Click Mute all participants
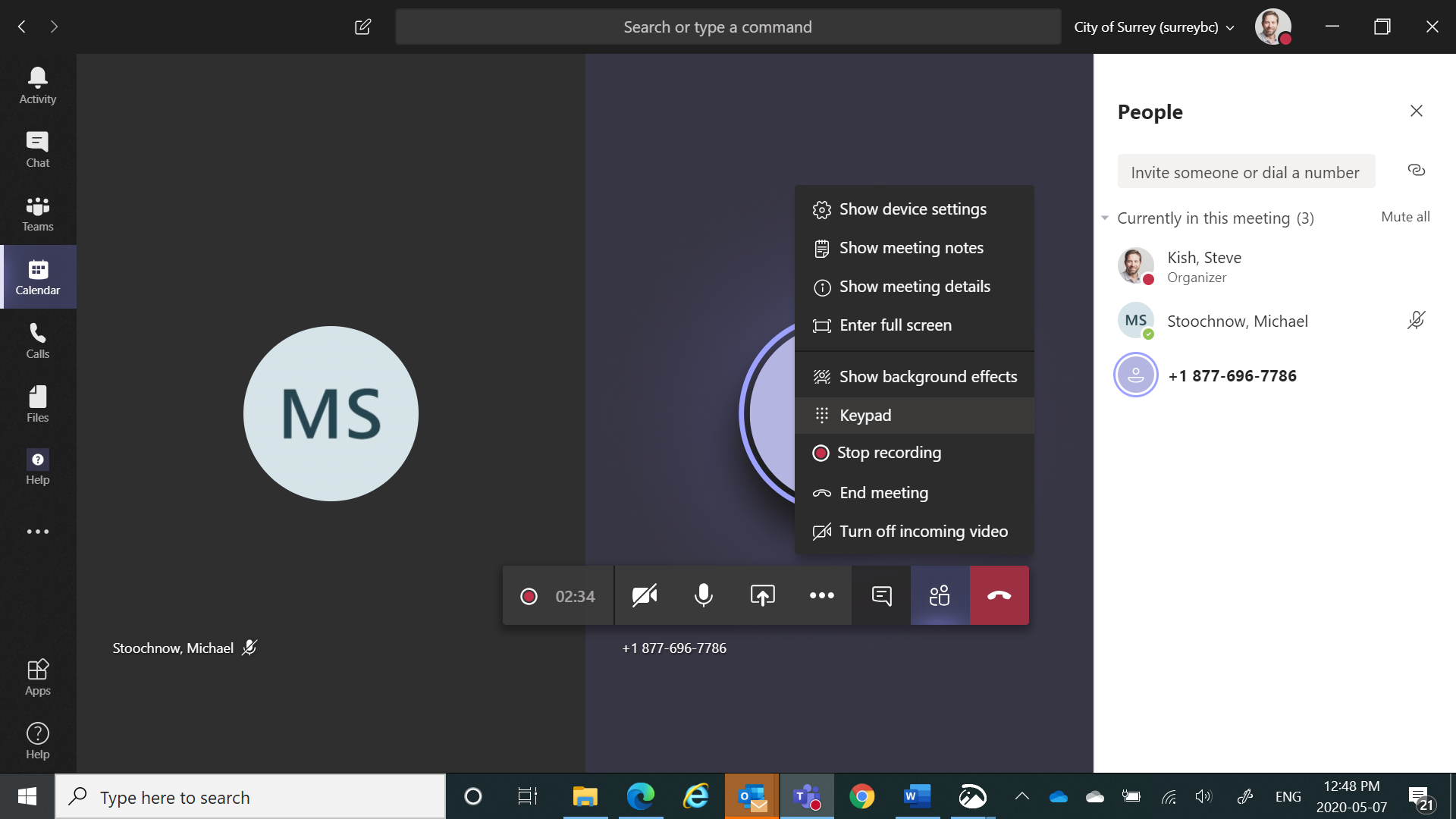 point(1405,217)
